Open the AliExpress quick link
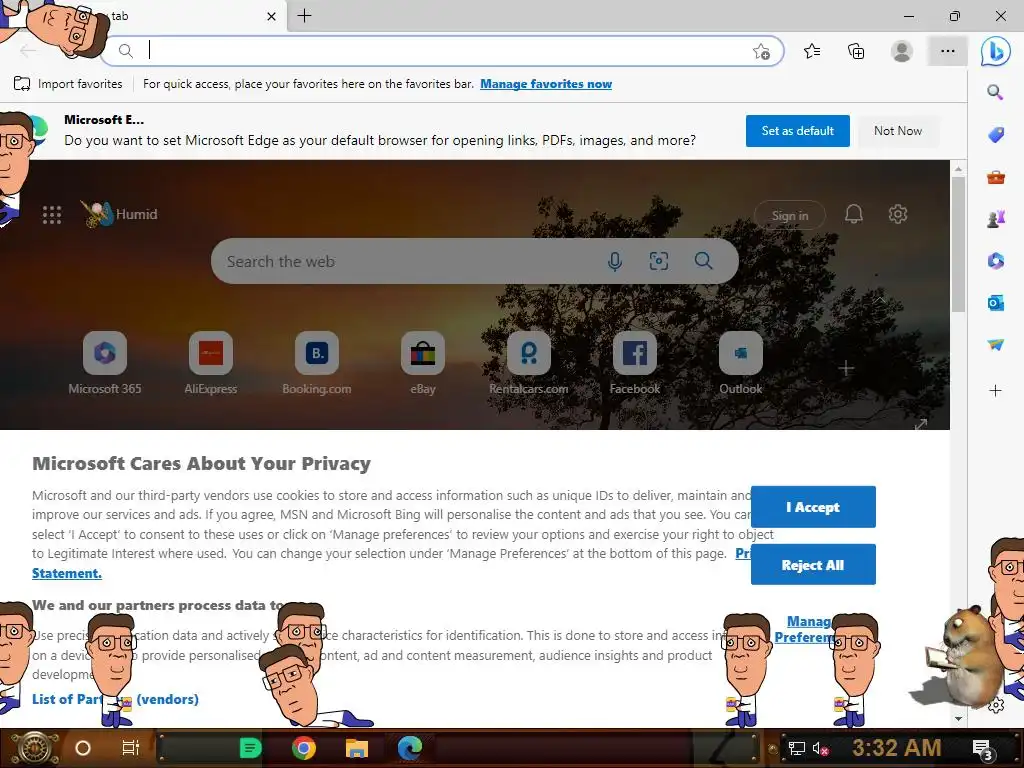1024x768 pixels. (210, 363)
